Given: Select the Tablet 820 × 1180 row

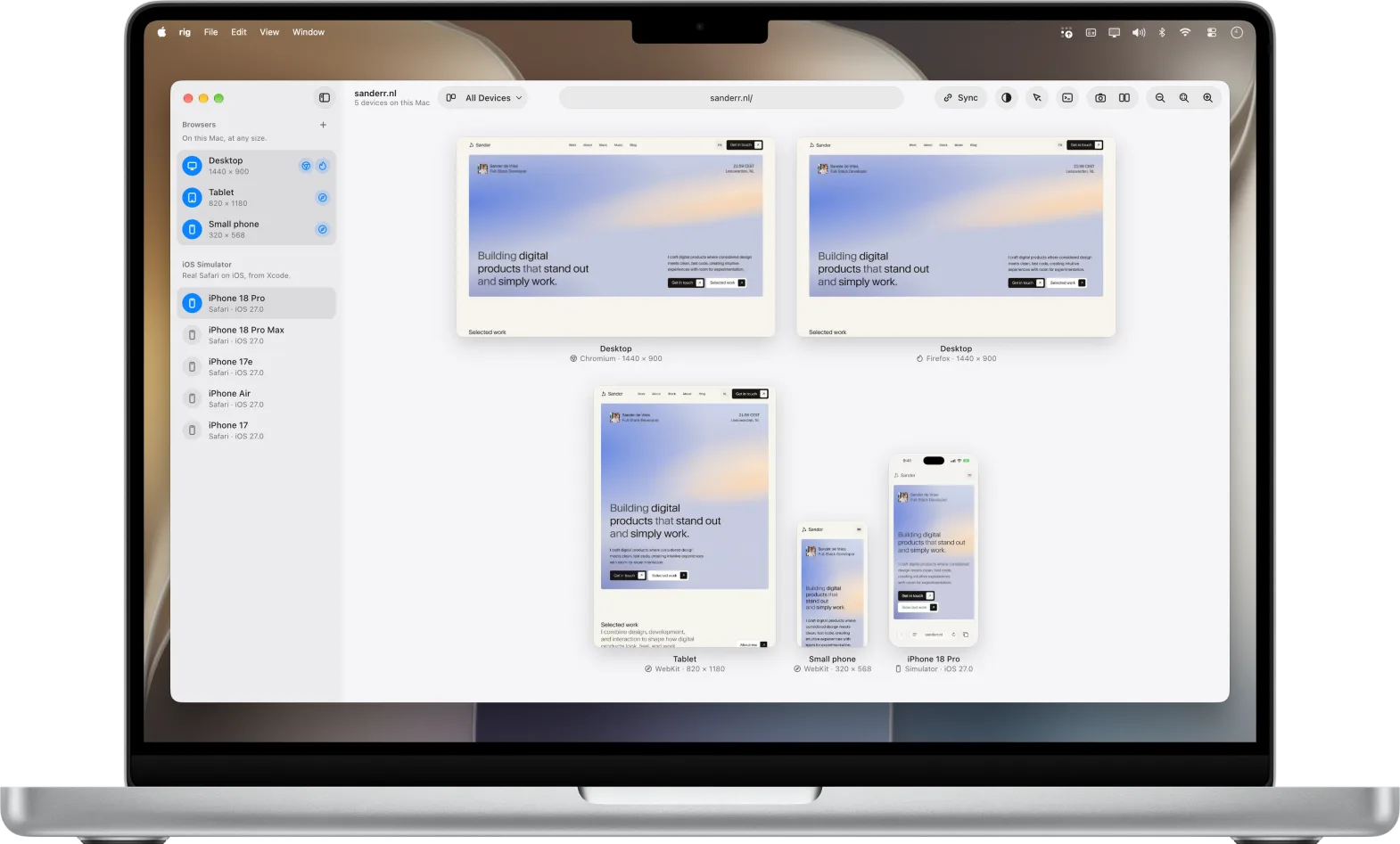Looking at the screenshot, I should coord(257,198).
